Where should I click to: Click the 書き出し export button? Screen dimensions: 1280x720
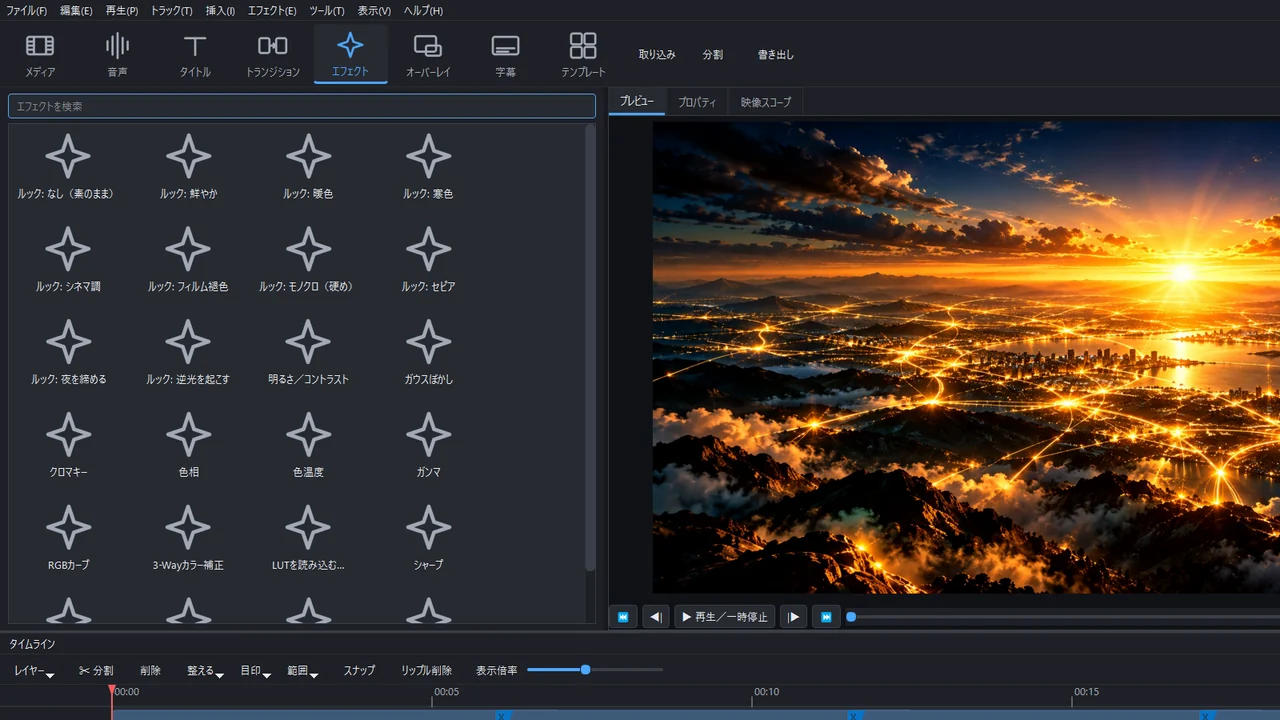click(x=776, y=55)
